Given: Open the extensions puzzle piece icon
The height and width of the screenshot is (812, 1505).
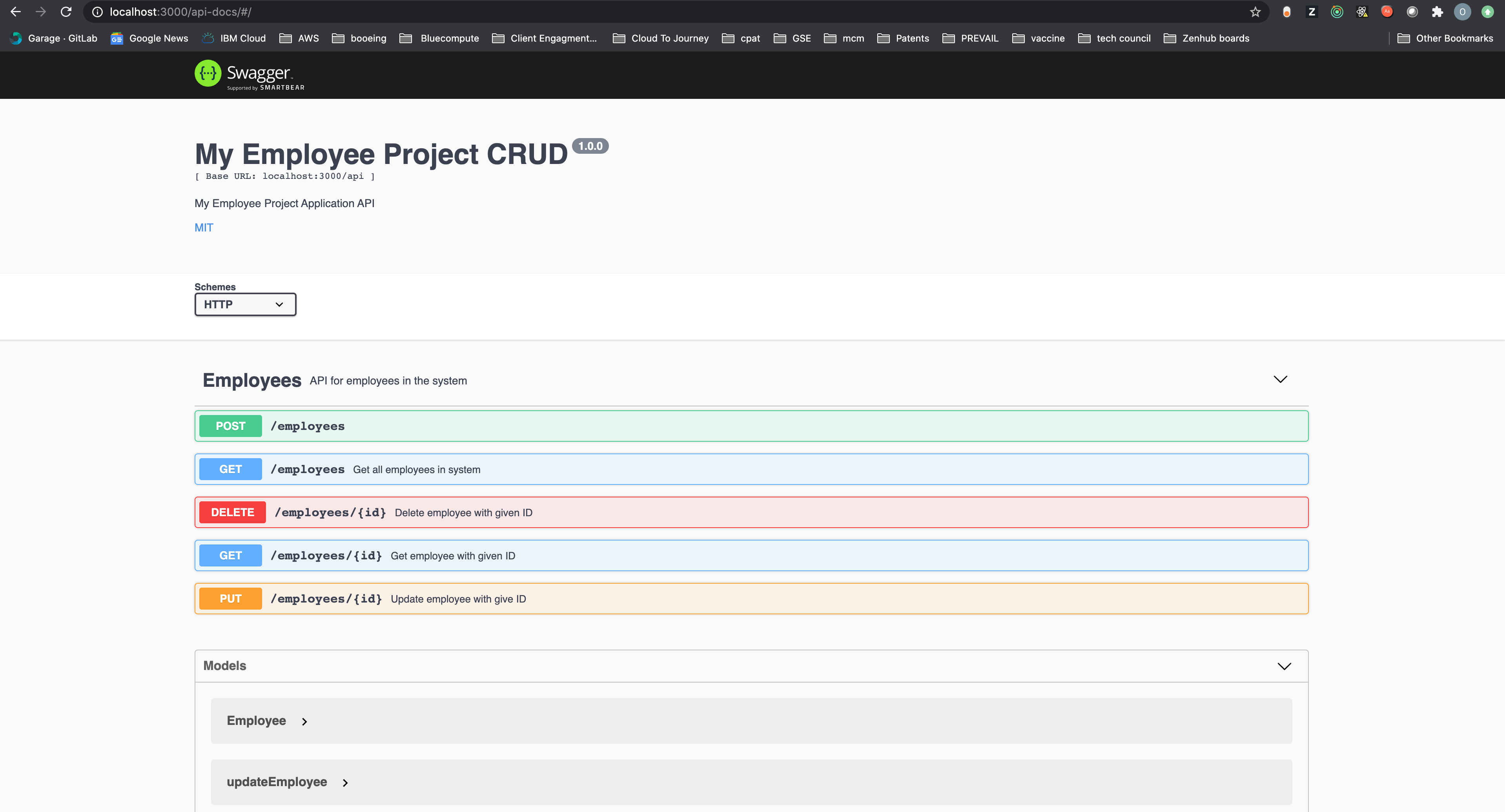Looking at the screenshot, I should (x=1437, y=12).
